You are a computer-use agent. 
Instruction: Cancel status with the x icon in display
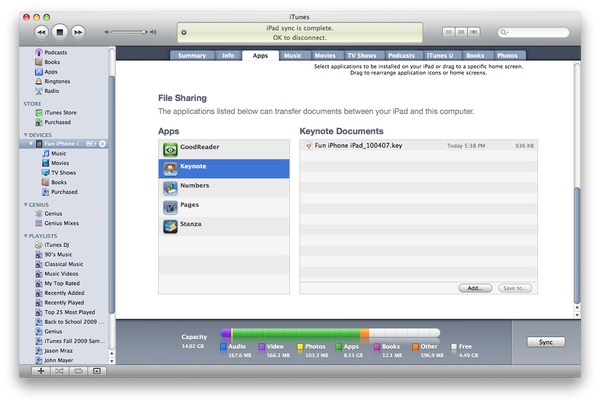(x=184, y=33)
